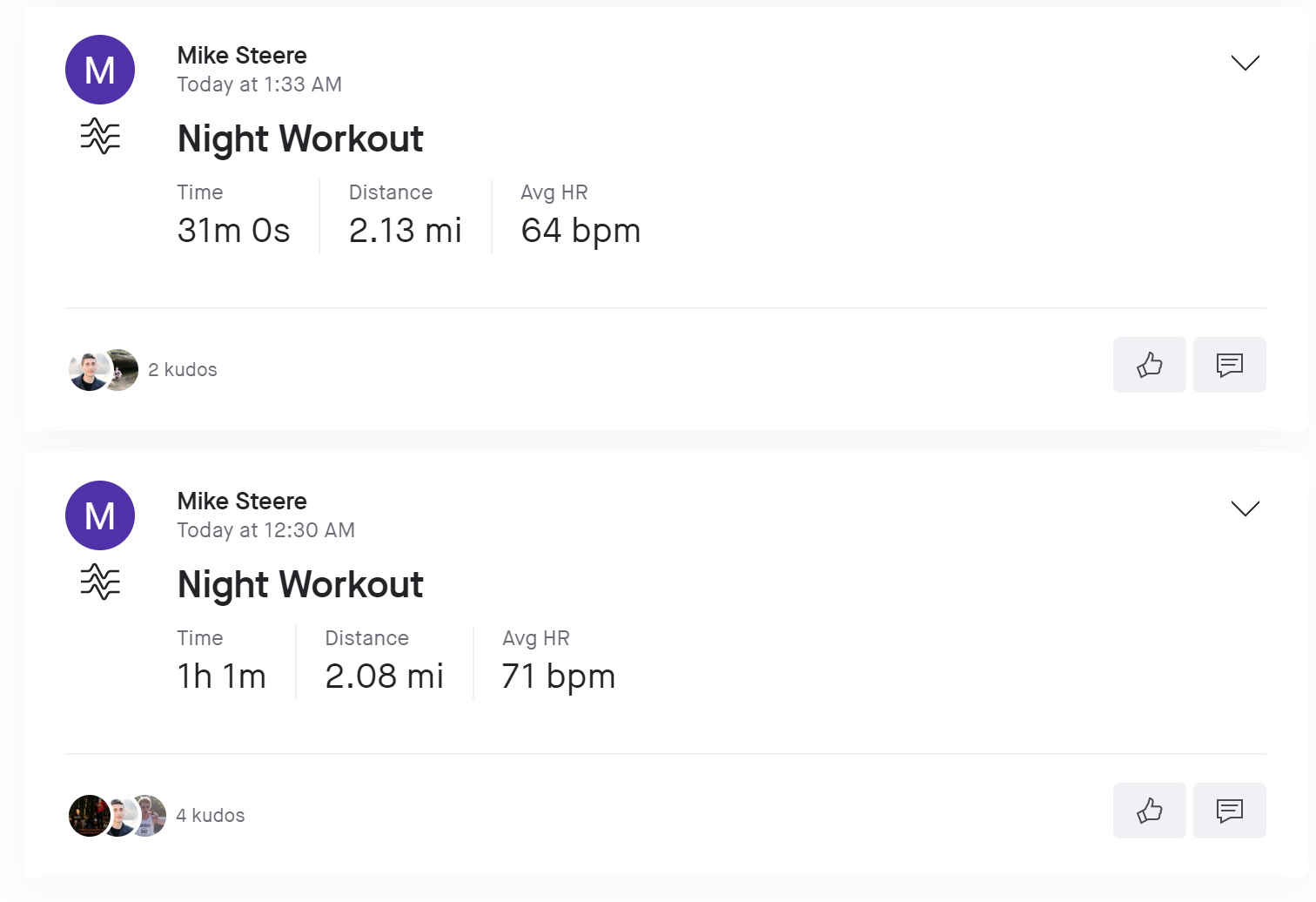Viewport: 1316px width, 902px height.
Task: Open the first Night Workout title link
Action: [x=300, y=139]
